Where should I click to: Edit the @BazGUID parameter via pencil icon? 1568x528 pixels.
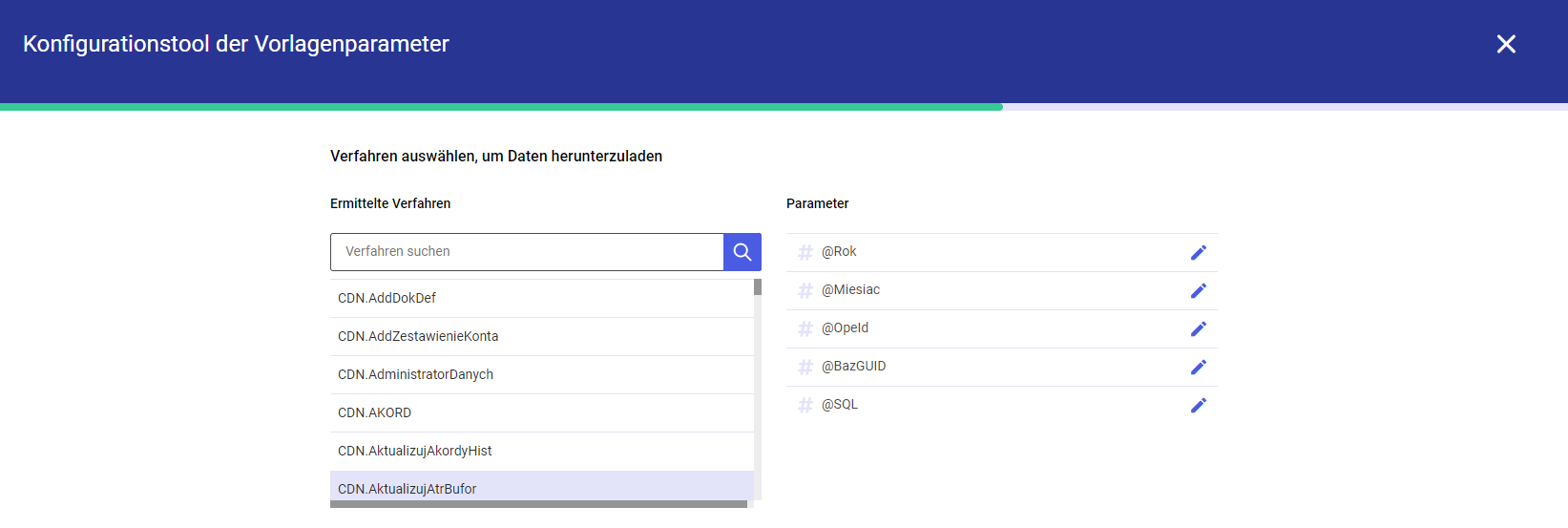click(1199, 367)
